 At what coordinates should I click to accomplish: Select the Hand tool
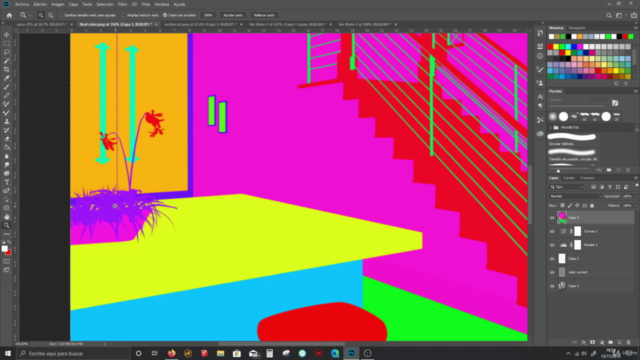pyautogui.click(x=7, y=217)
